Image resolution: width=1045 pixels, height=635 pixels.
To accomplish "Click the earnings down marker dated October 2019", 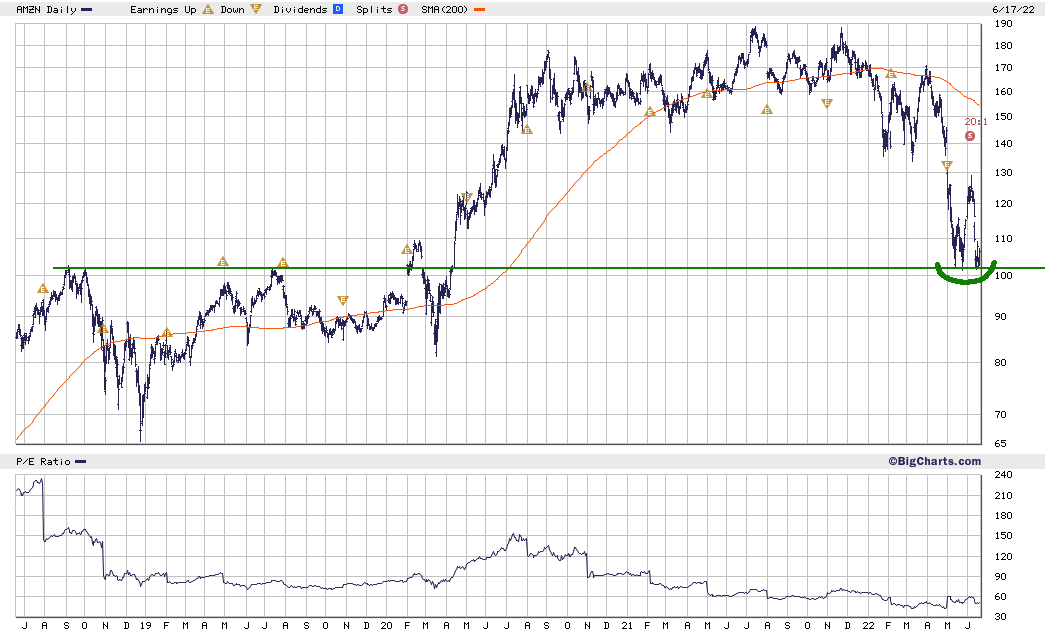I will 343,301.
